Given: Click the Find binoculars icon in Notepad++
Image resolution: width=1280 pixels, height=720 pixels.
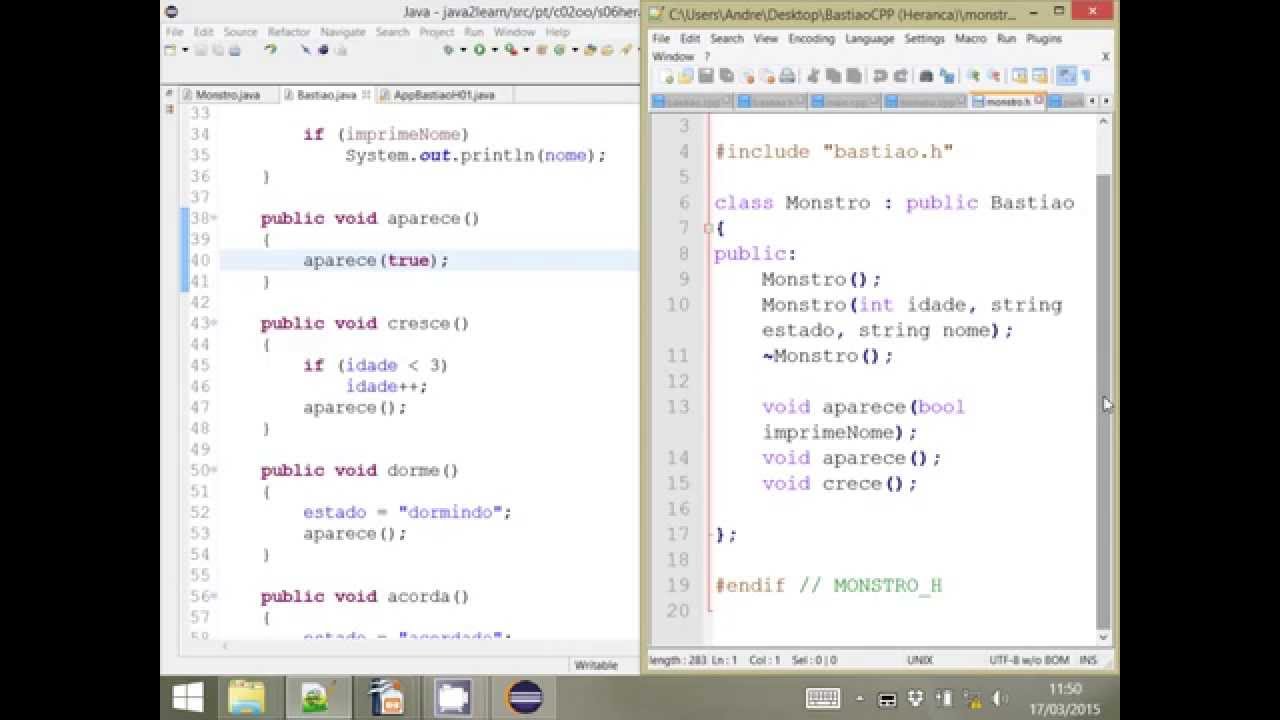Looking at the screenshot, I should (x=926, y=76).
